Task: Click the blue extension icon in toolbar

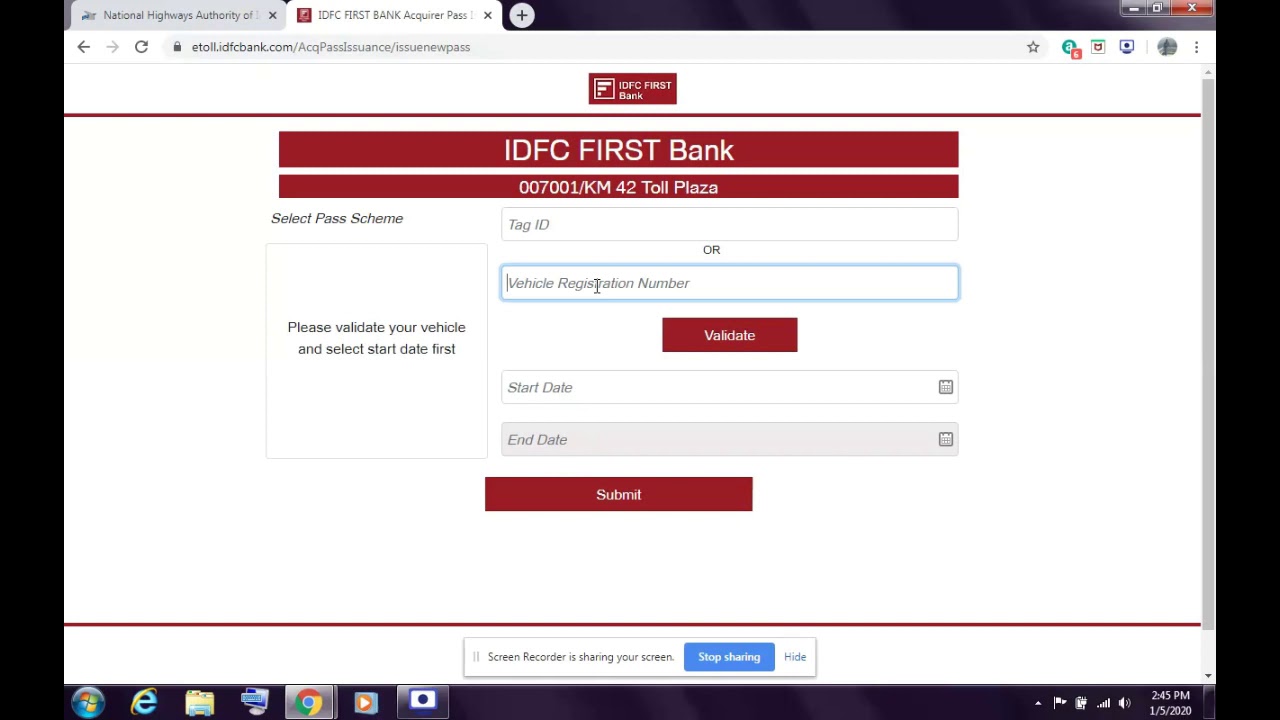Action: click(1126, 47)
